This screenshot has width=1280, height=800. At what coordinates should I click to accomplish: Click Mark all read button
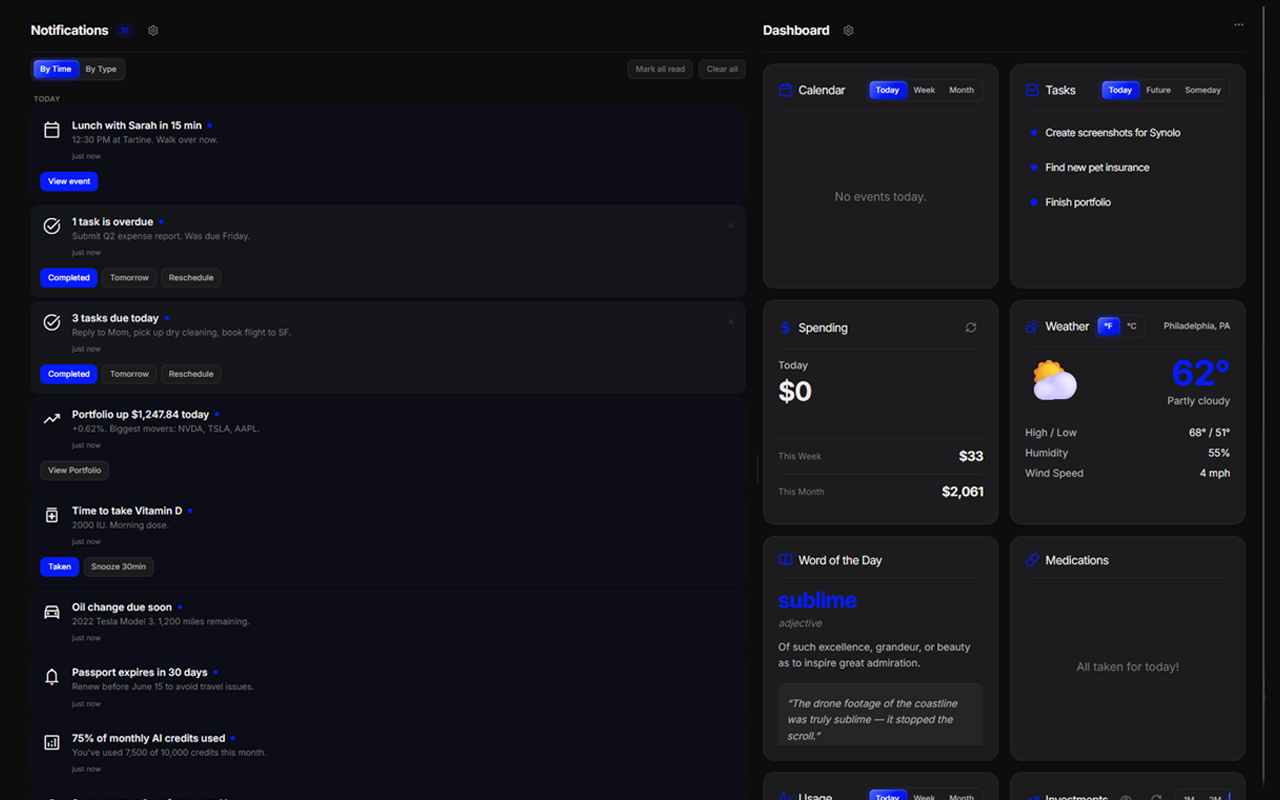pos(660,69)
